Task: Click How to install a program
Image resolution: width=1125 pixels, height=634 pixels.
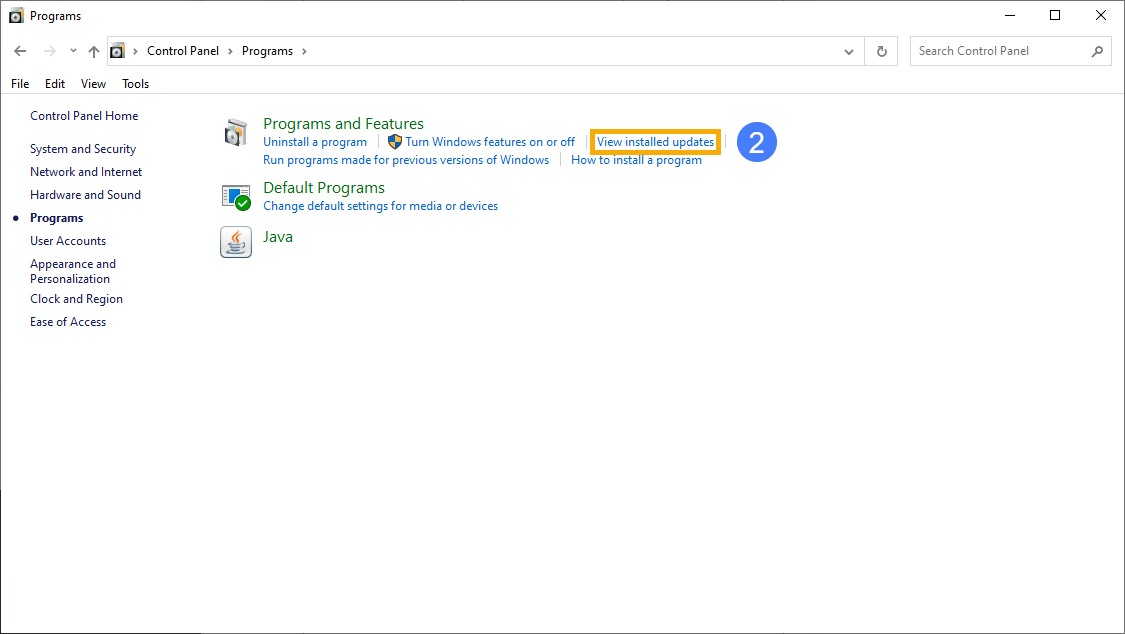Action: click(636, 160)
